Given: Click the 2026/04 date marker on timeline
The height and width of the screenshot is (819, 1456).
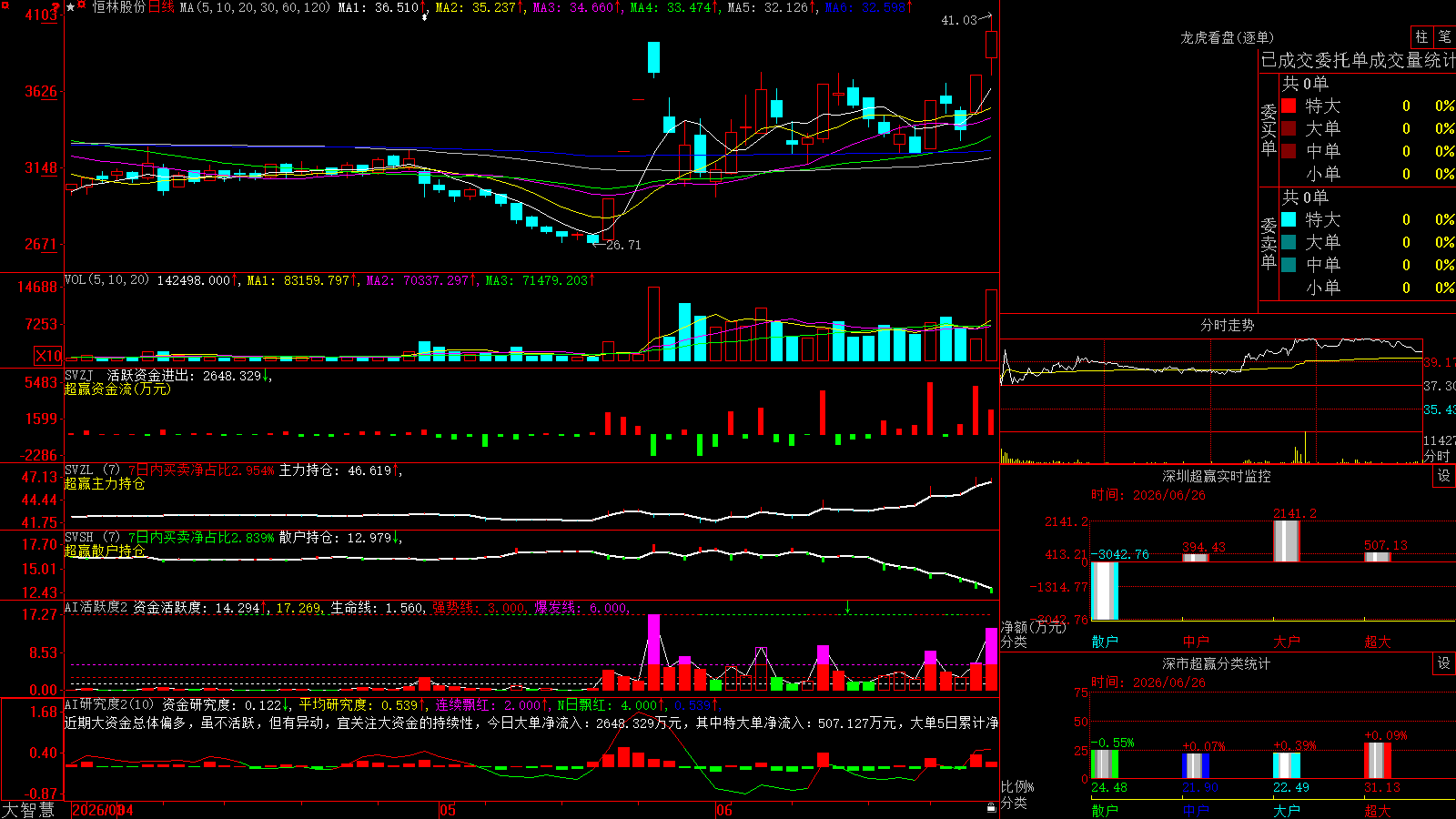Looking at the screenshot, I should (x=103, y=810).
